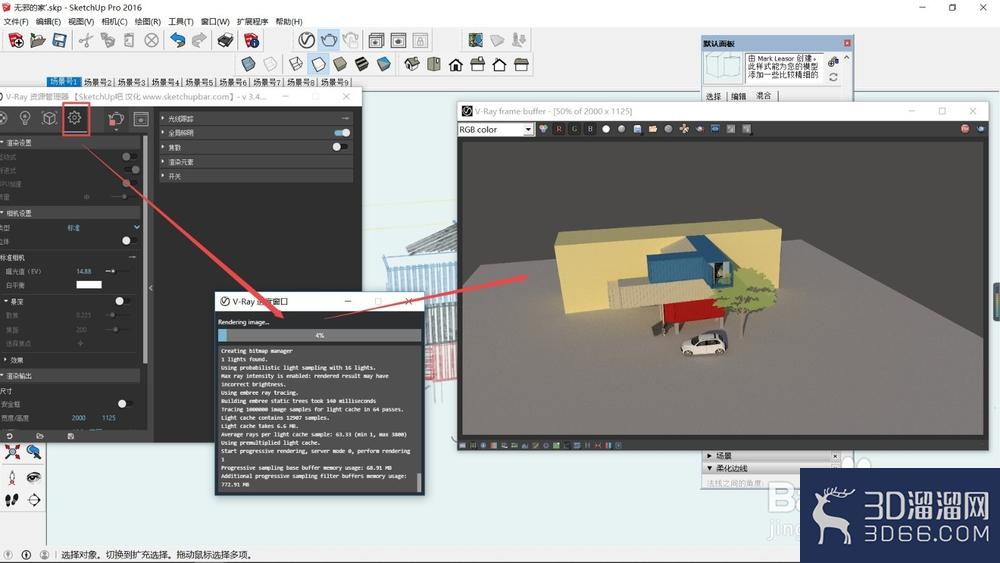Open the V-Ray Asset Editor toolbar icon
Image resolution: width=1000 pixels, height=563 pixels.
tap(306, 40)
